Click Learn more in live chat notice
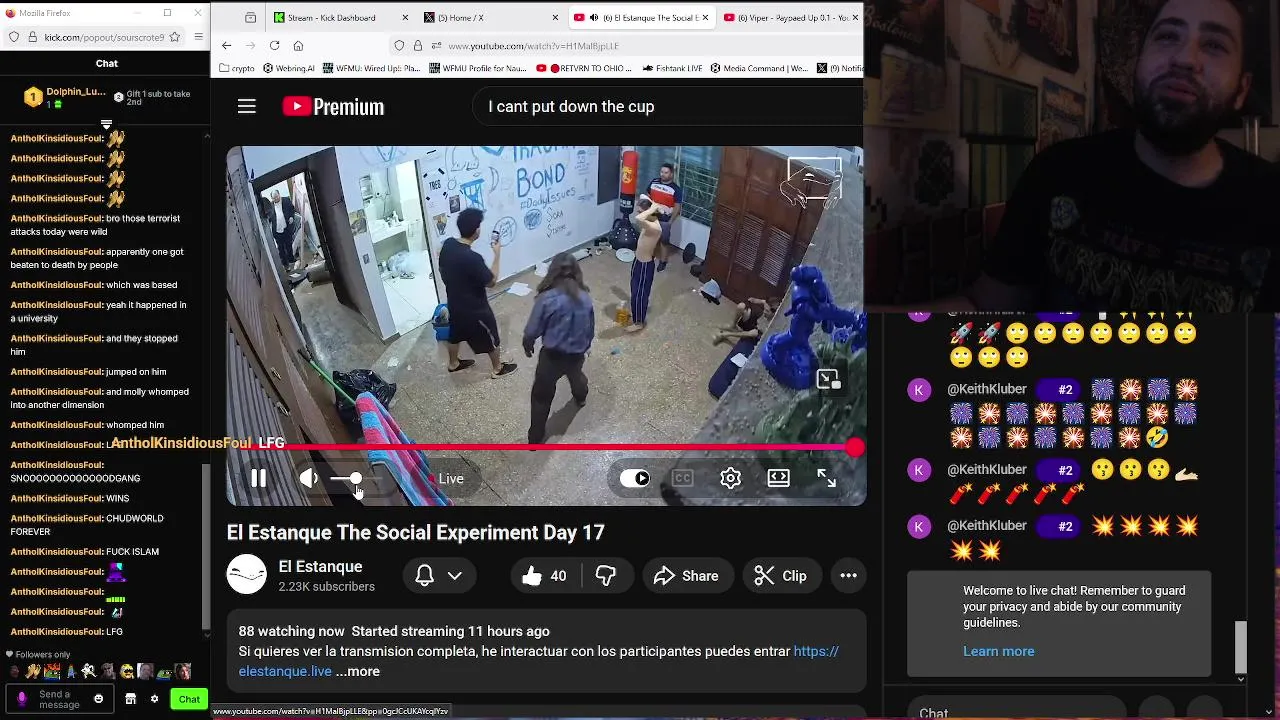Viewport: 1280px width, 720px height. pyautogui.click(x=998, y=651)
